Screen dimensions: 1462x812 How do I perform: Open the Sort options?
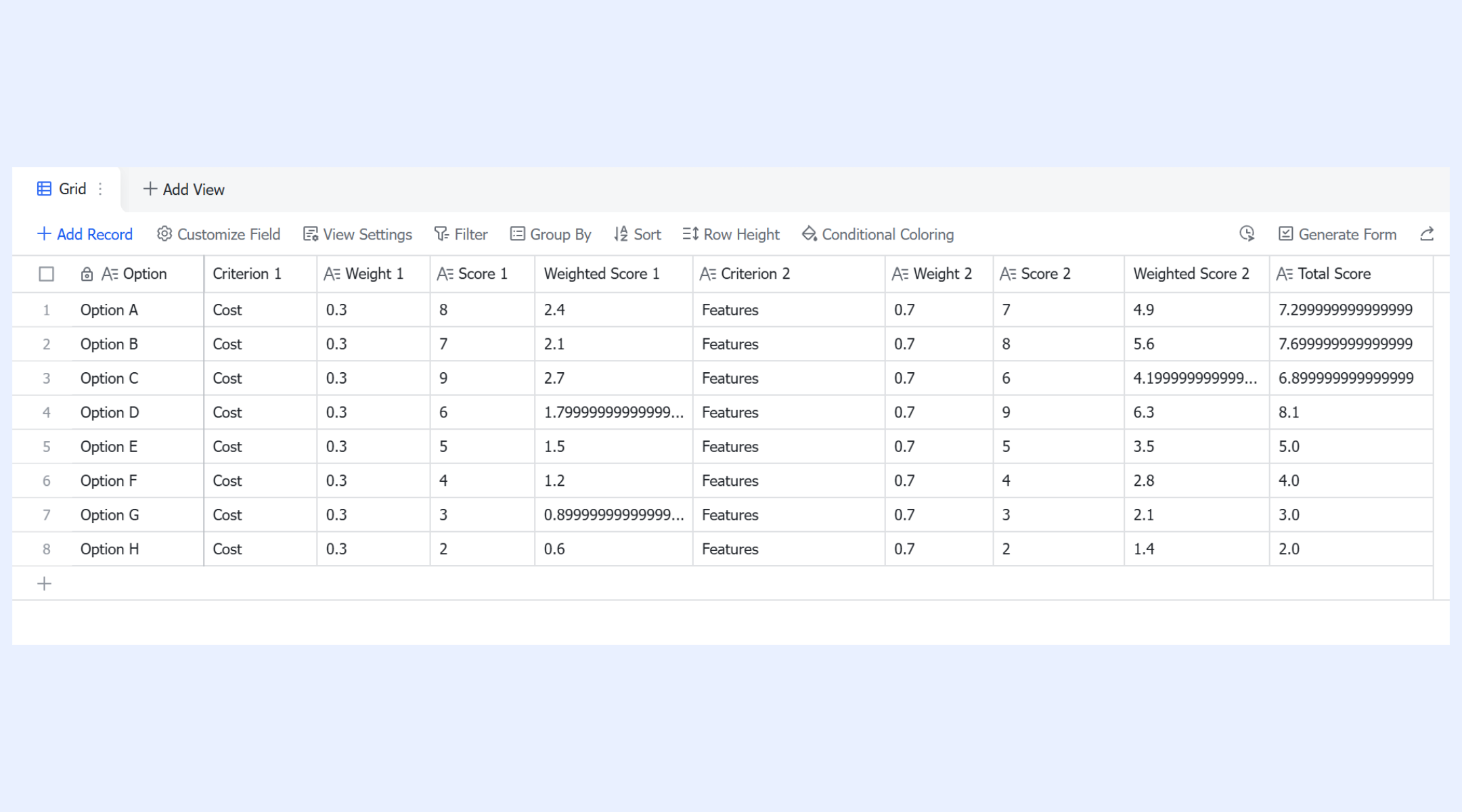point(638,234)
